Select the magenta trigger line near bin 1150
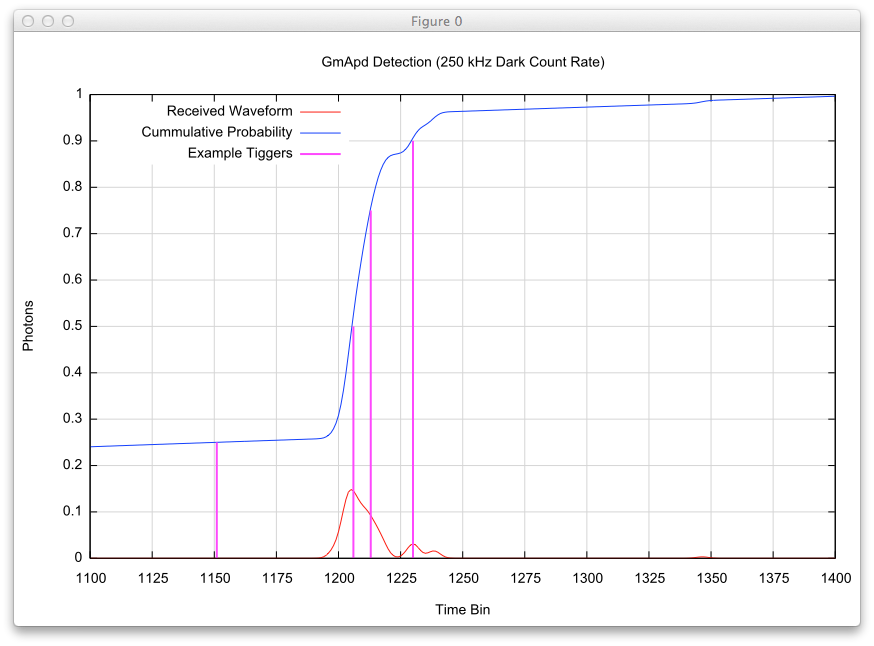Screen dimensions: 874x646 (216, 500)
